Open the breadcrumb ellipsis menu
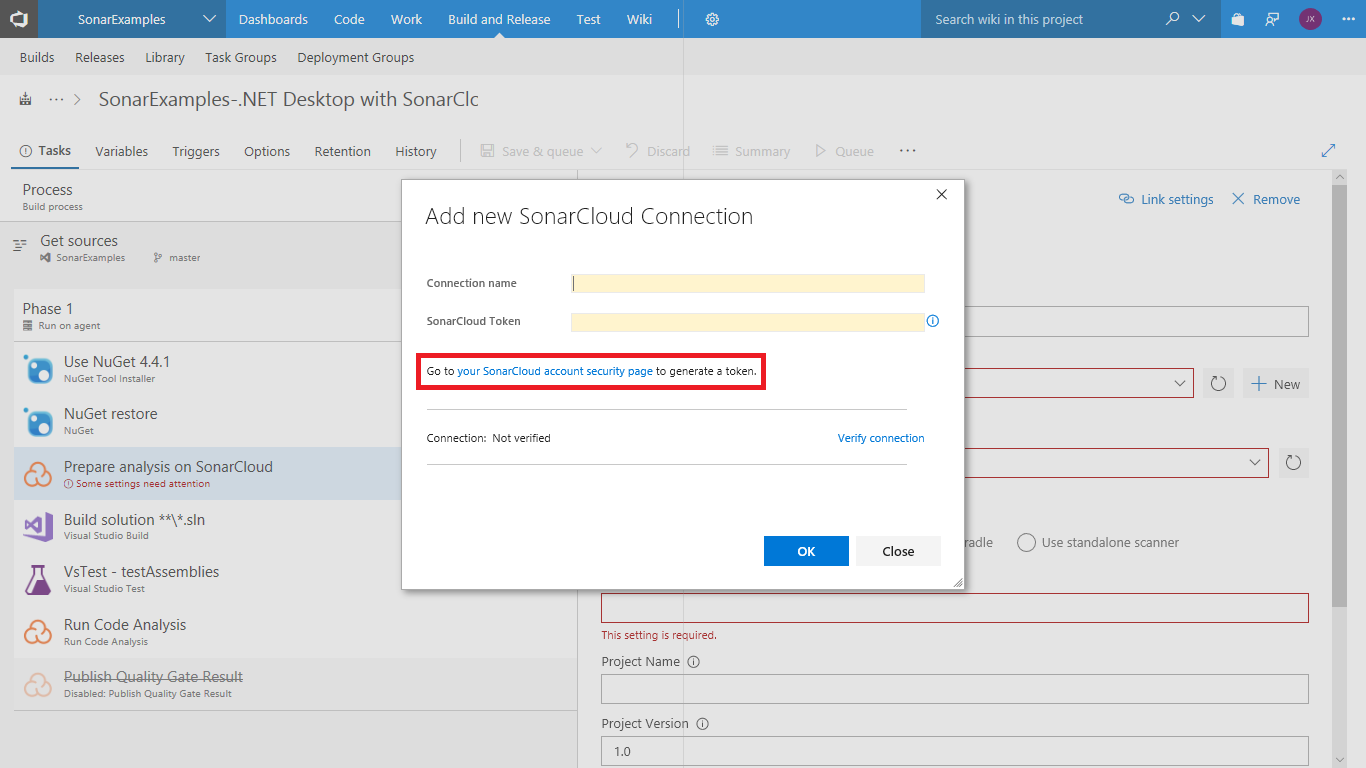Screen dimensions: 1366x768 (x=56, y=99)
